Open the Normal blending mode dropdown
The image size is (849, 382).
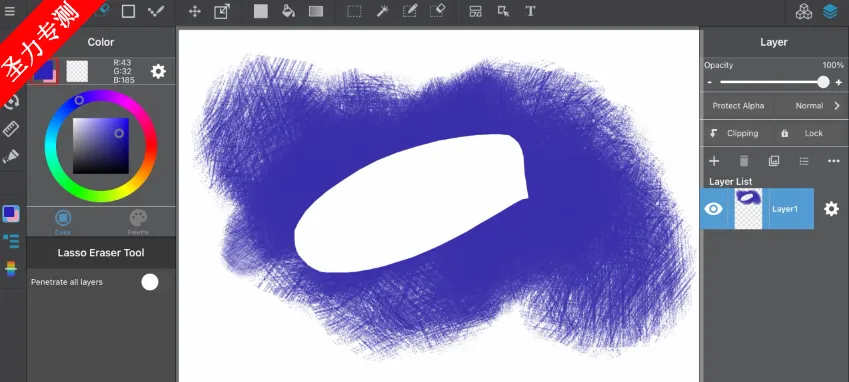pos(809,106)
